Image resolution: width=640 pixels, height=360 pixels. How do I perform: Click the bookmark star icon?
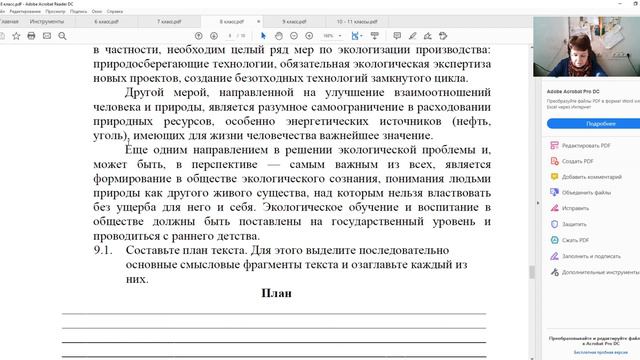coord(16,36)
